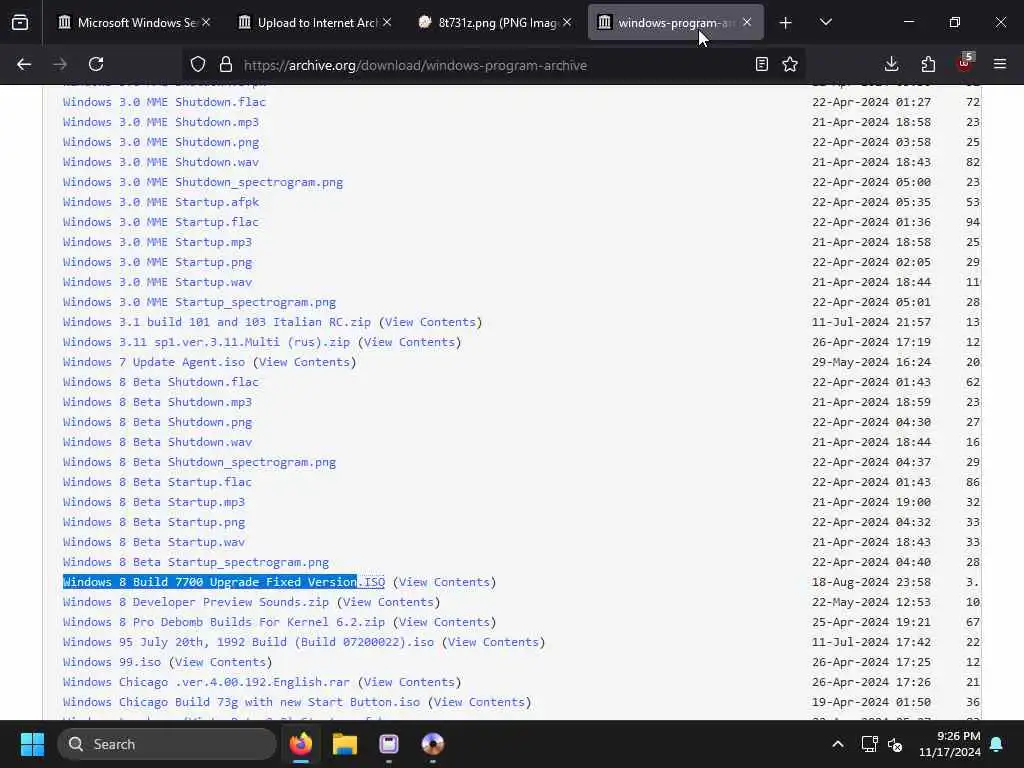View Contents of Windows 8 Pro Debomb zip
Screen dimensions: 1024x768
(444, 622)
